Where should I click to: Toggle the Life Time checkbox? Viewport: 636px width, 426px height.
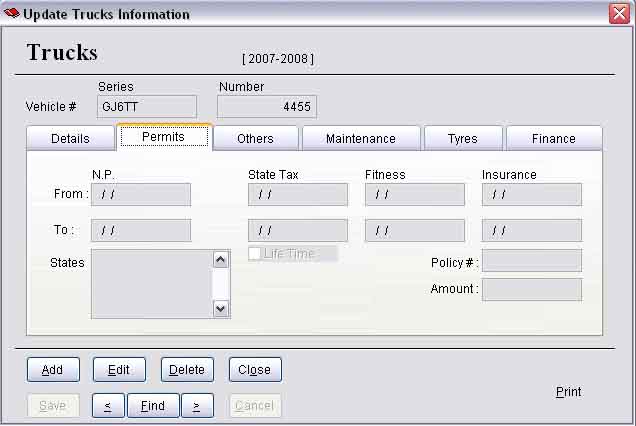click(x=255, y=254)
